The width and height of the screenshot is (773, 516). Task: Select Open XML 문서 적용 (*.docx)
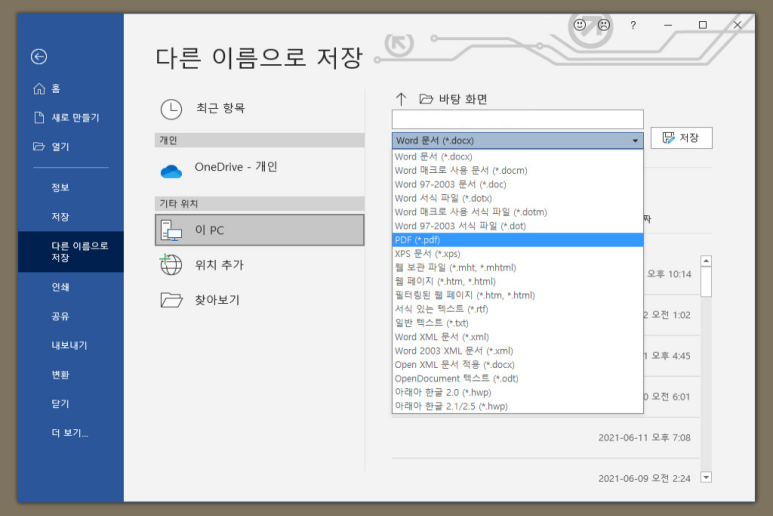[518, 365]
